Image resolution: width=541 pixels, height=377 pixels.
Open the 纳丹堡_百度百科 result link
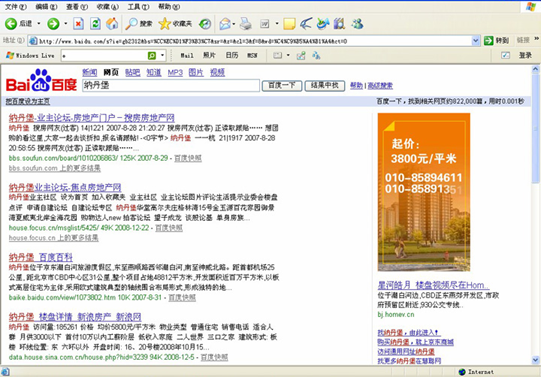[x=41, y=257]
